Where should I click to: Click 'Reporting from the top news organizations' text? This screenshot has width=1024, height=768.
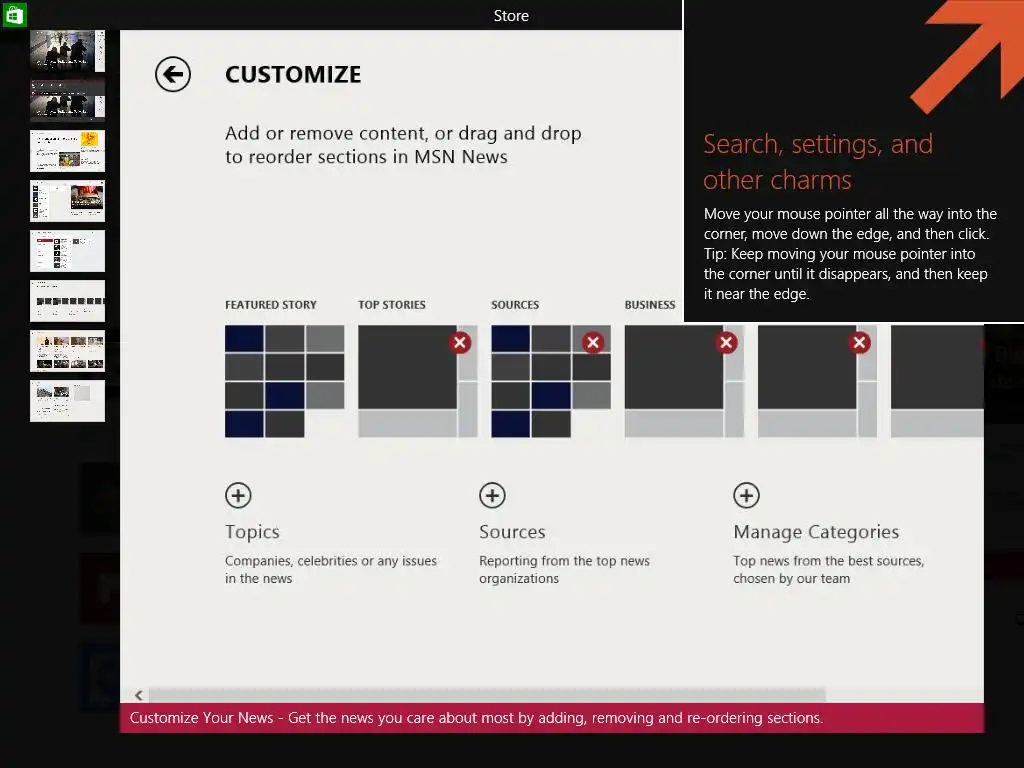tap(564, 569)
